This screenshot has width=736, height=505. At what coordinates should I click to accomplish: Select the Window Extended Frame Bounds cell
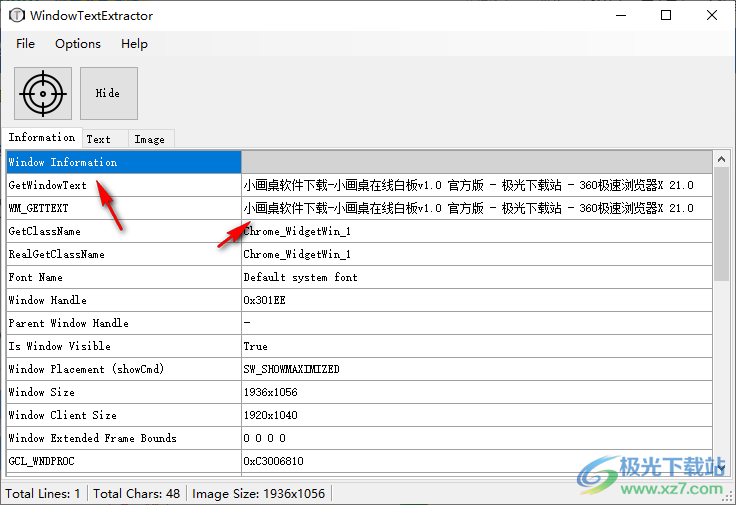point(124,438)
